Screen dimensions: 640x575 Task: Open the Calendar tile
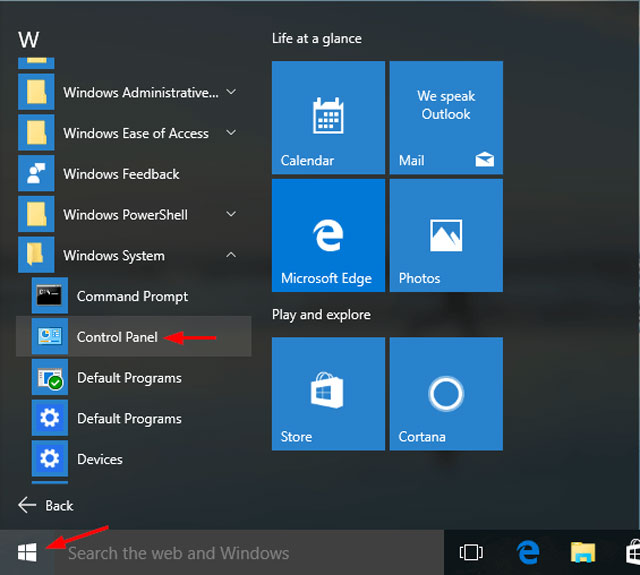[328, 118]
